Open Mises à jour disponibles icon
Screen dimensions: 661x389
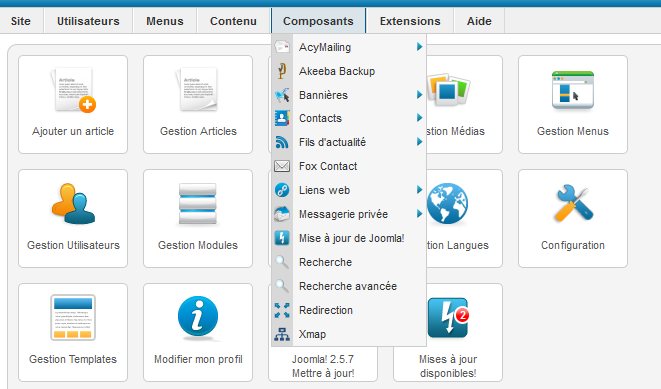[x=448, y=317]
